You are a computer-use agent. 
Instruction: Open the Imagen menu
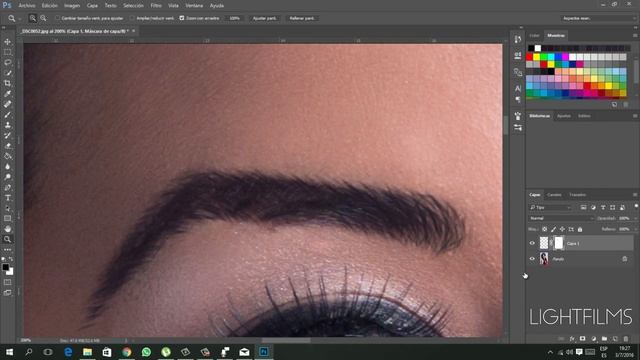coord(72,6)
